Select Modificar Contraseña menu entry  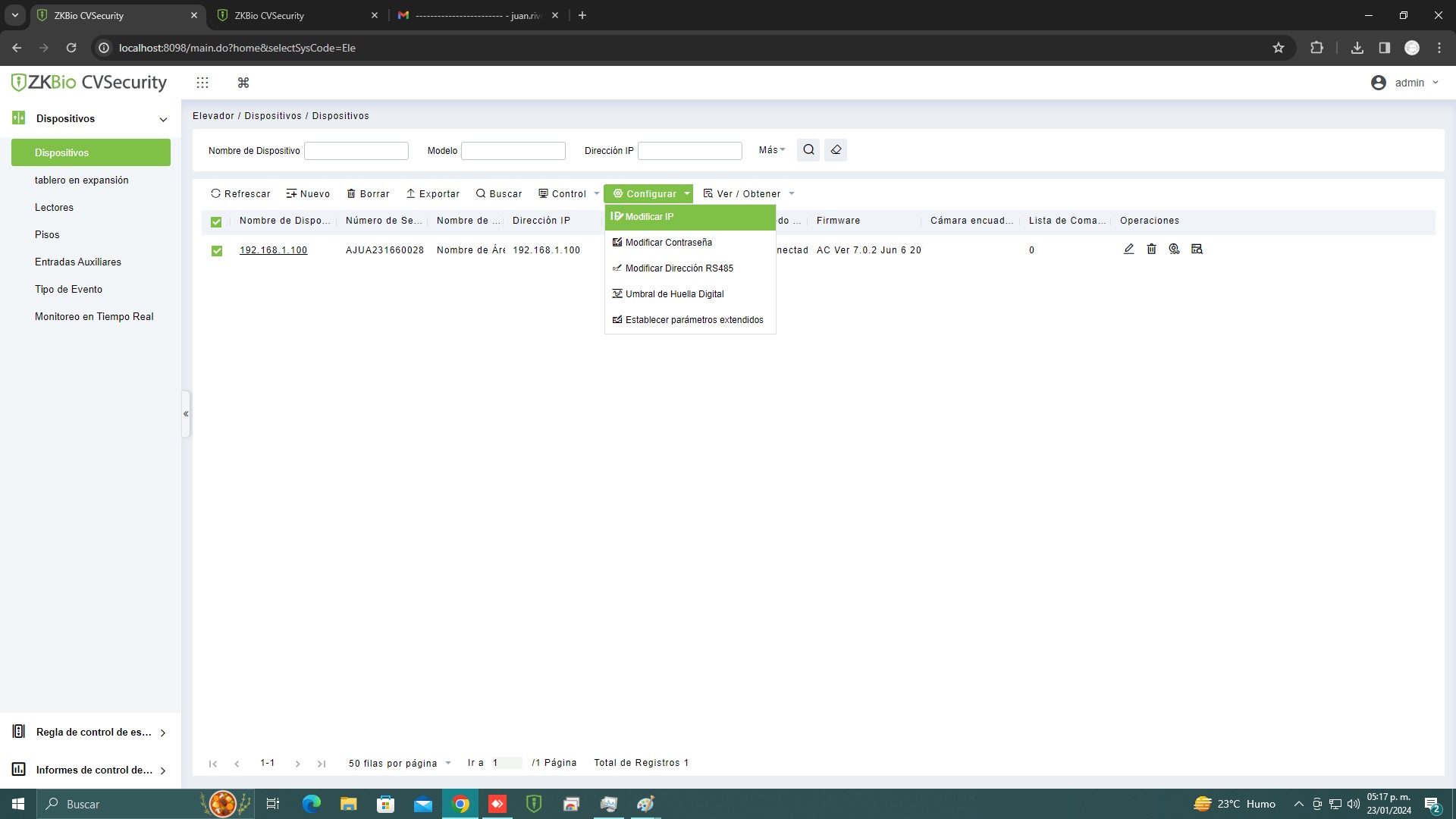click(690, 243)
